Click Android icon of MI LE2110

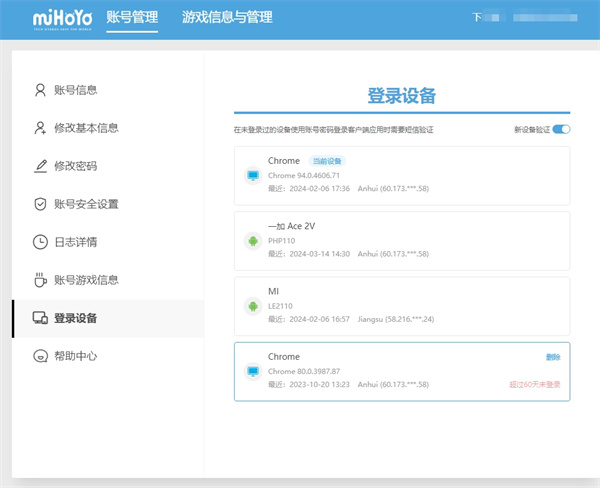coord(253,306)
